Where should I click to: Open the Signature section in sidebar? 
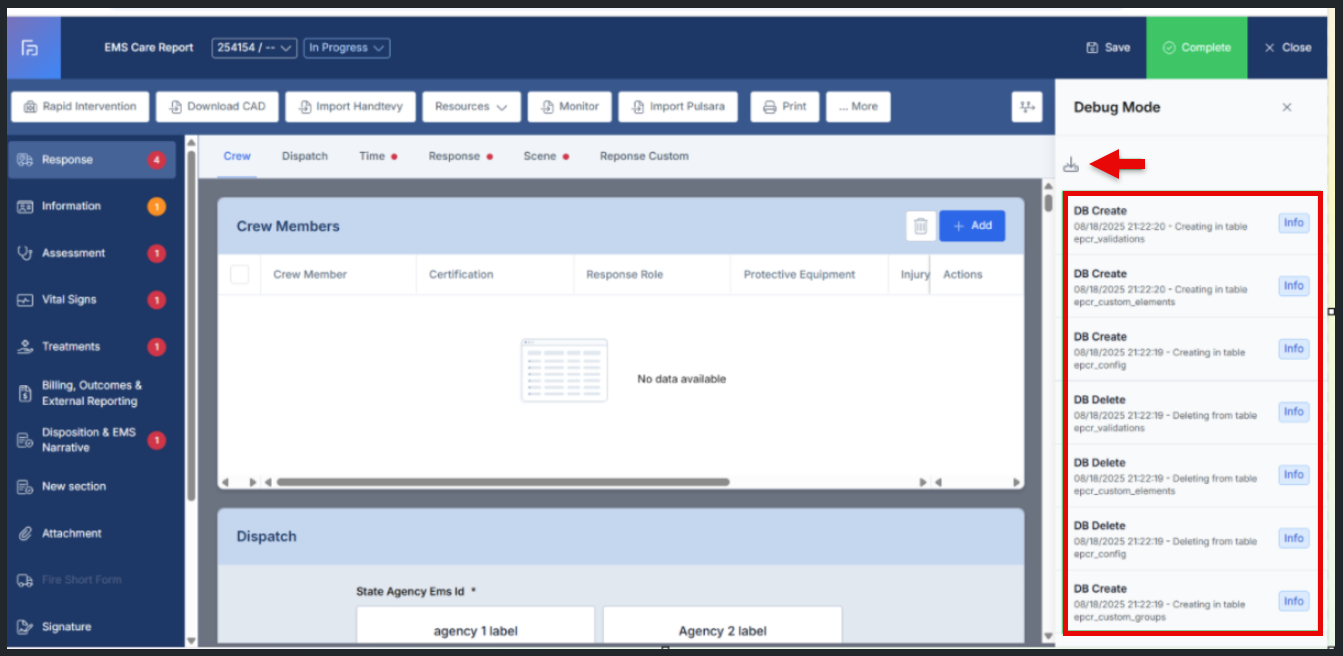66,627
